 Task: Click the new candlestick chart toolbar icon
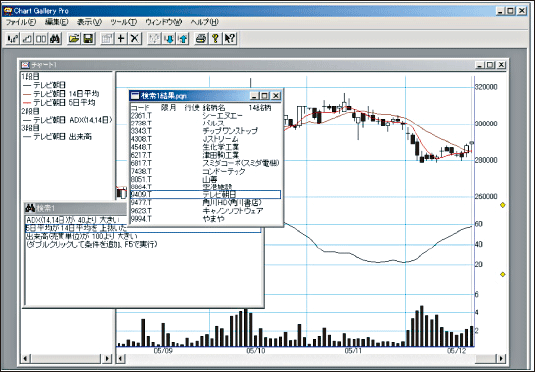coord(13,39)
